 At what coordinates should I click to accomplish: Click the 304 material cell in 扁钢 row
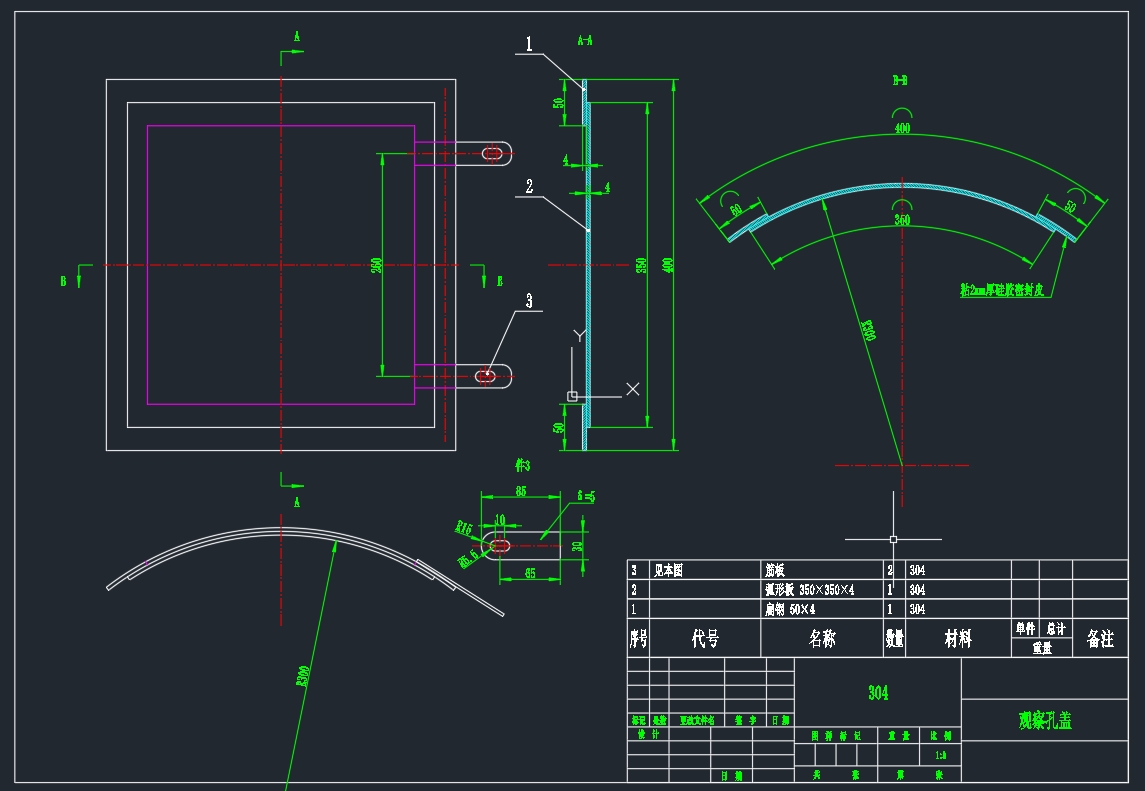point(958,609)
